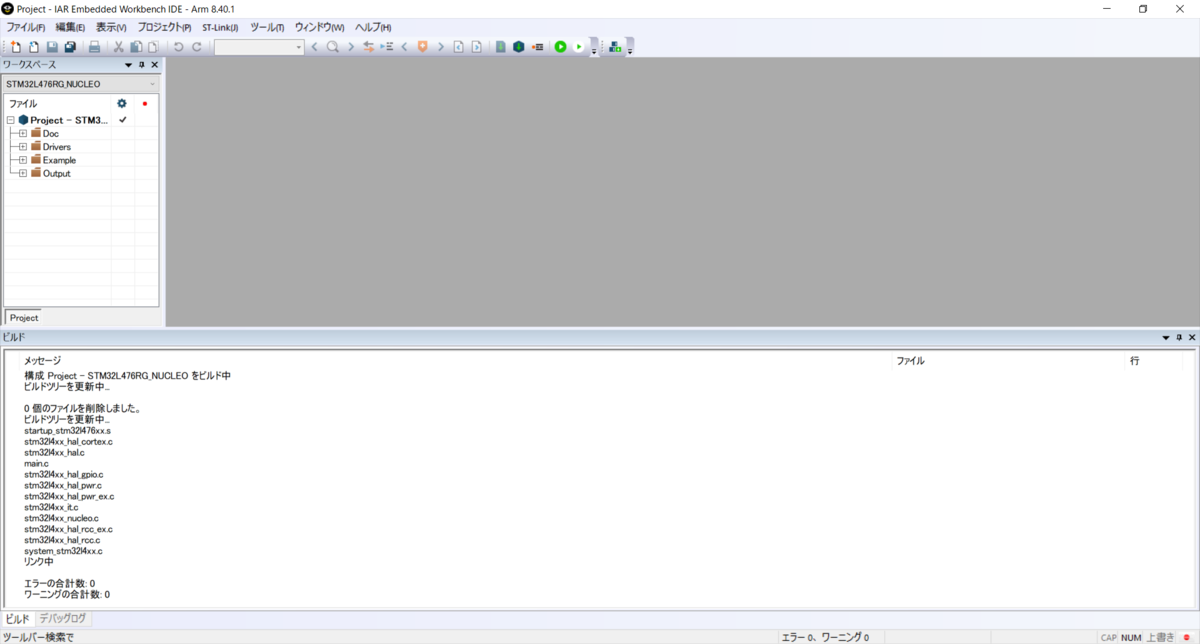
Task: Pin the Build panel
Action: click(1179, 338)
